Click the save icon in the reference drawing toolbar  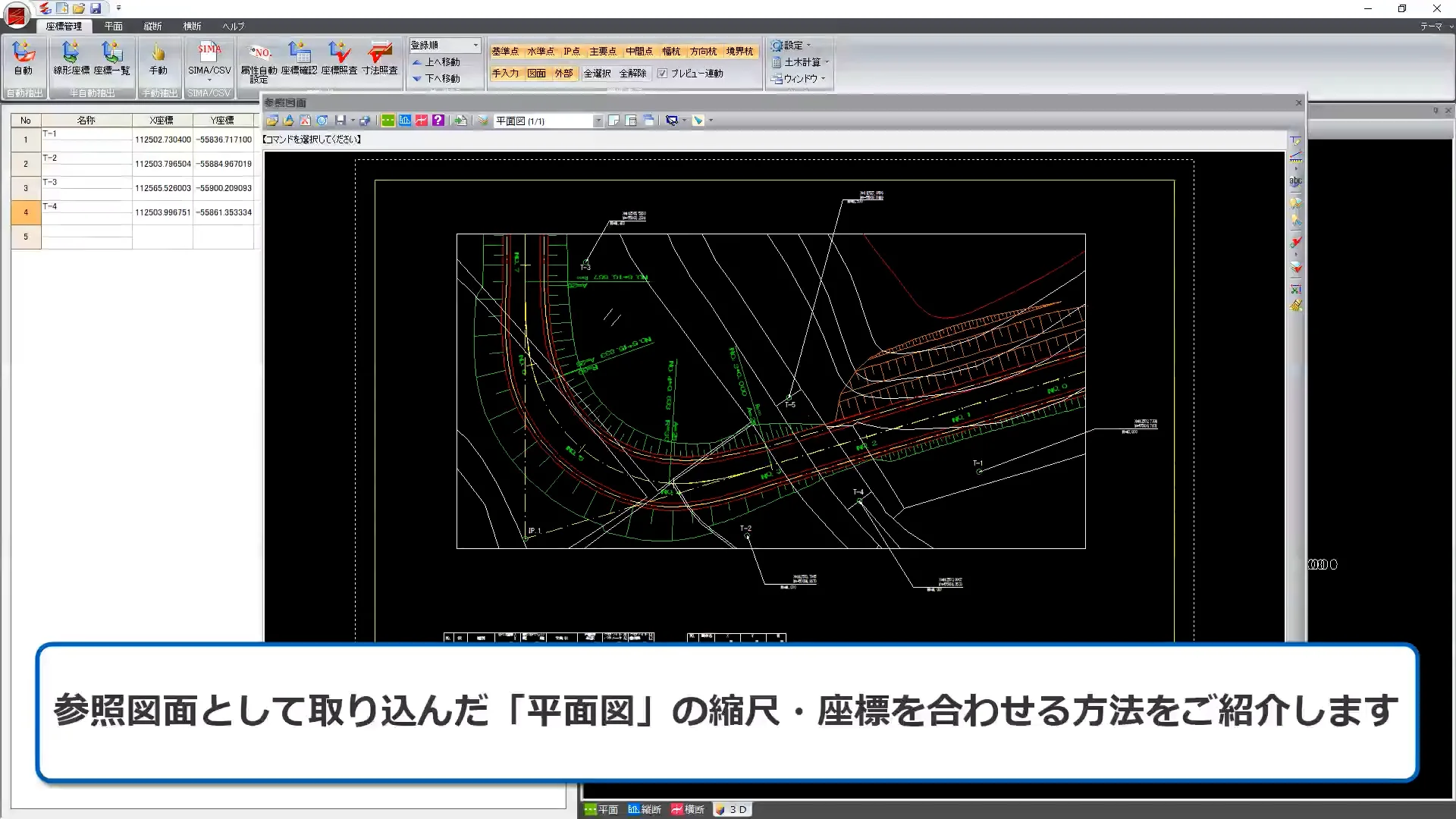pyautogui.click(x=342, y=120)
